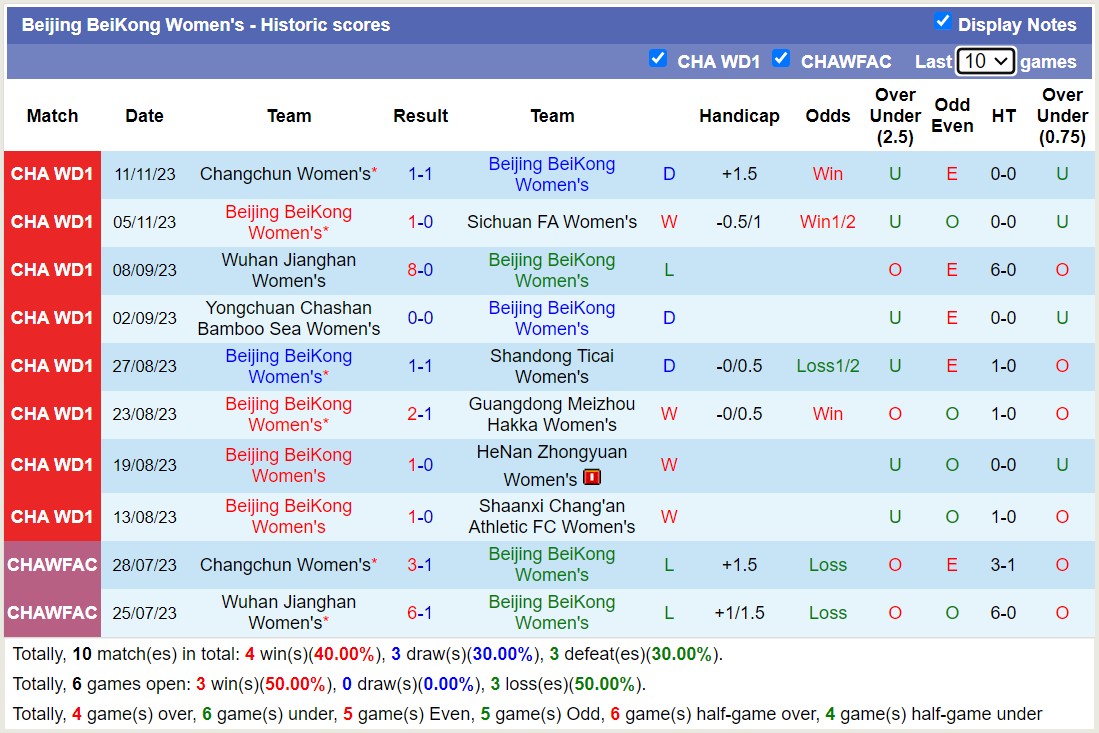Viewport: 1099px width, 733px height.
Task: Click the 2-1 result against Guangdong Meizhou Hakka
Action: pos(420,414)
